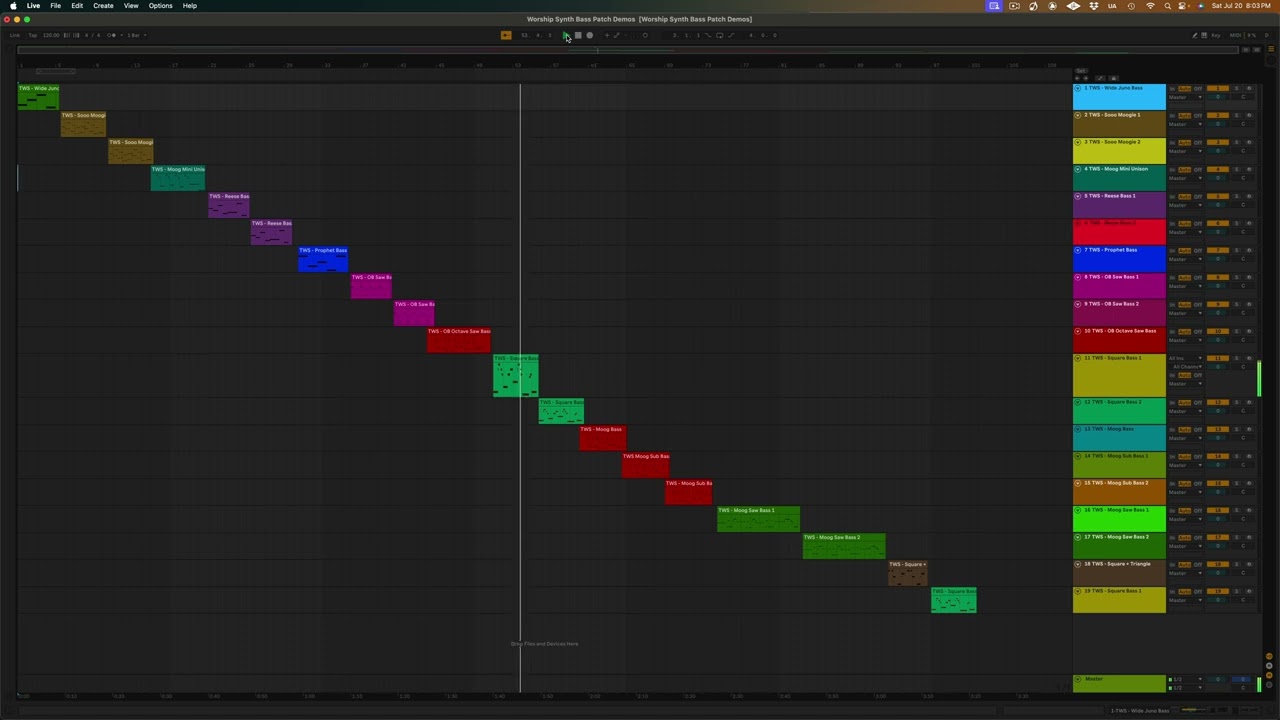
Task: Solo track 1 Wide Juno Bass
Action: point(1236,88)
